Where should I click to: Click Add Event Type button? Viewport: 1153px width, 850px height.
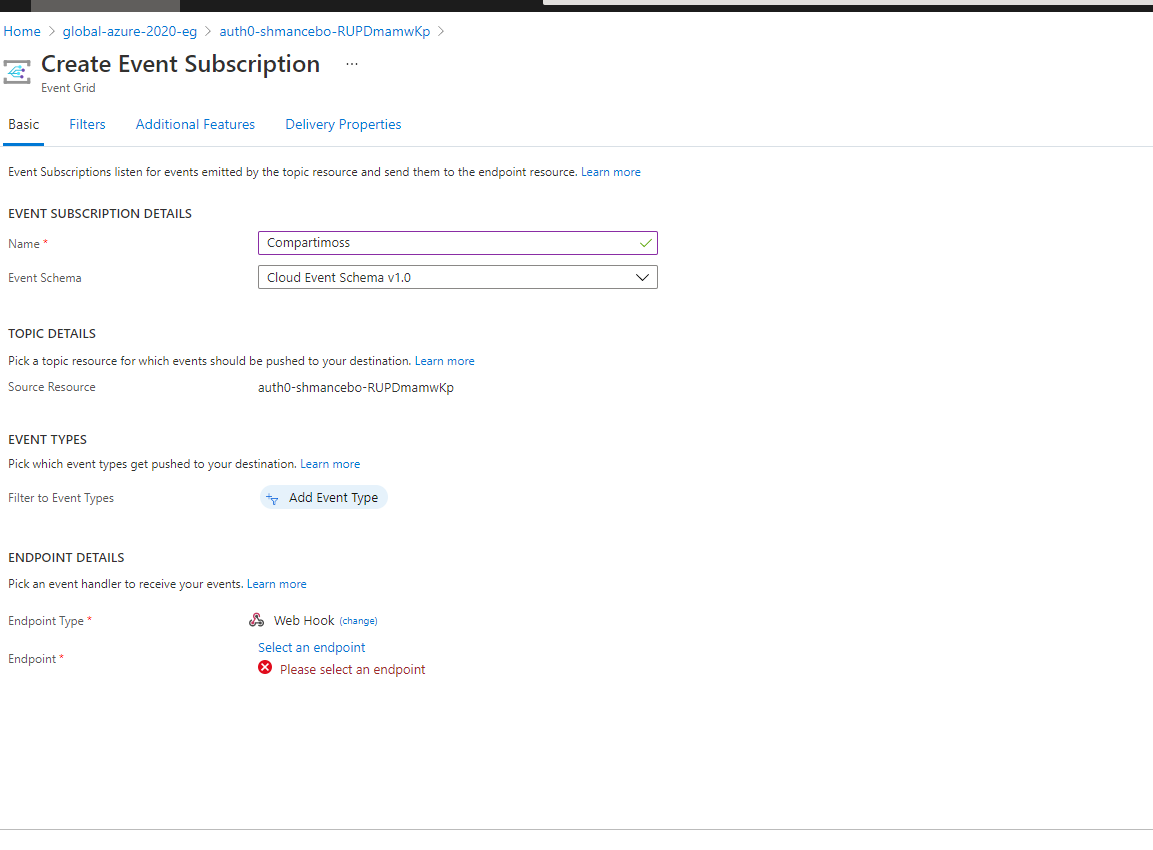324,498
